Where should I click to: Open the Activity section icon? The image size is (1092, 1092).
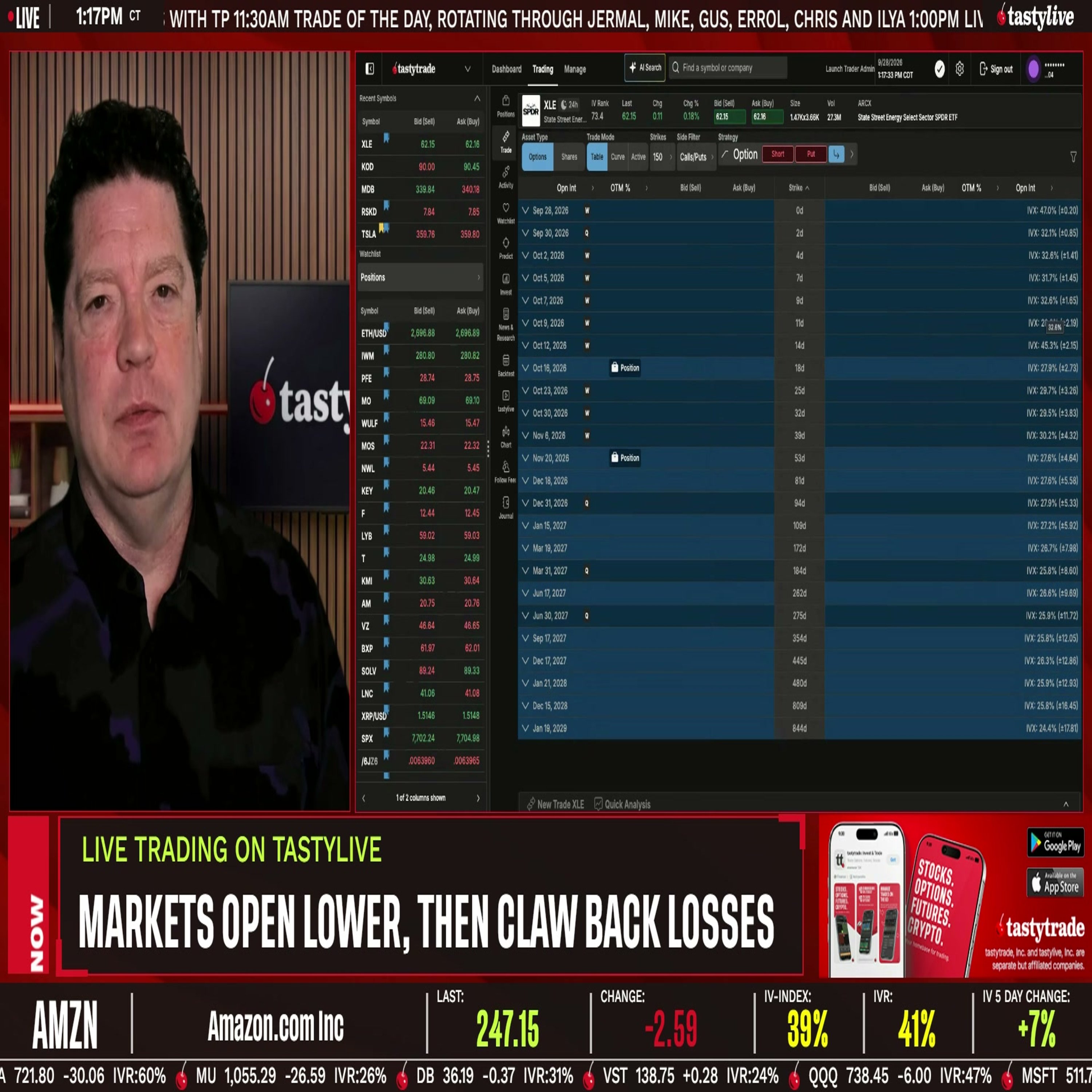click(506, 177)
